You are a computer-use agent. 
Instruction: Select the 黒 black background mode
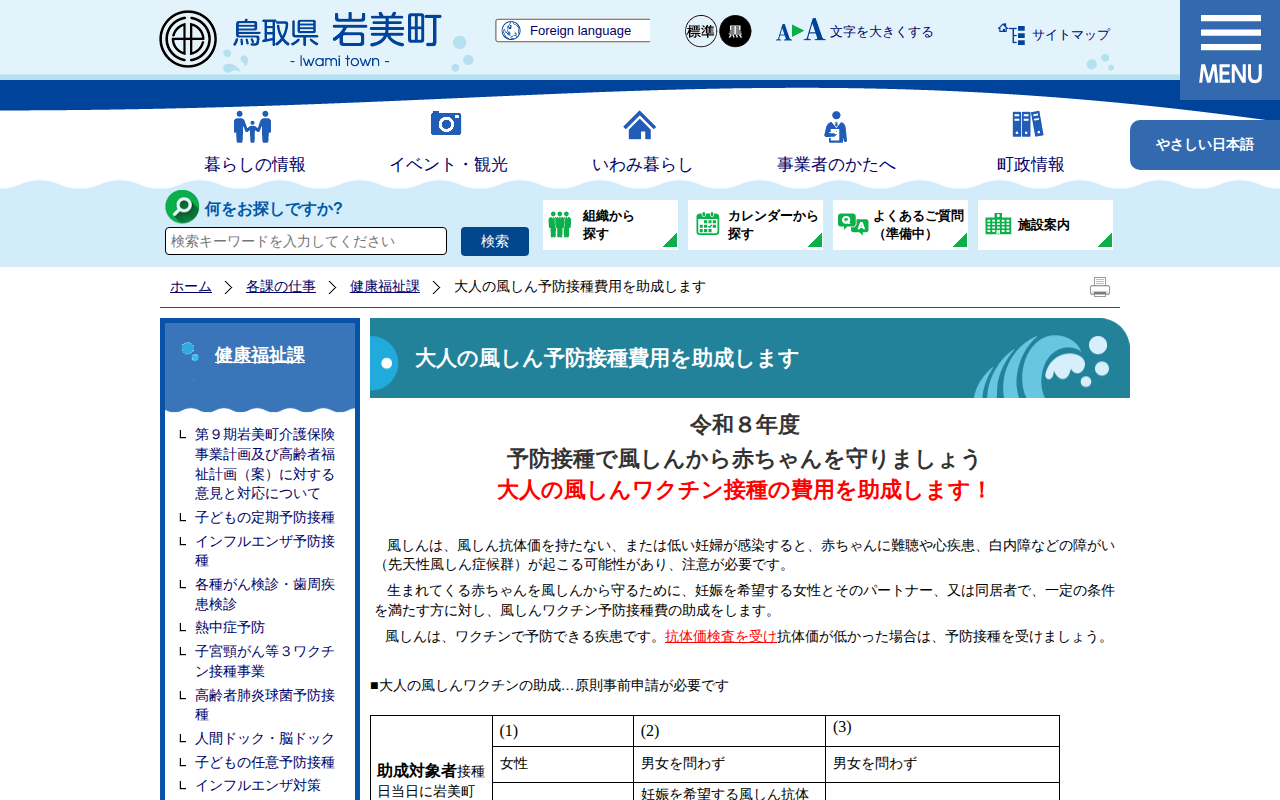coord(735,31)
